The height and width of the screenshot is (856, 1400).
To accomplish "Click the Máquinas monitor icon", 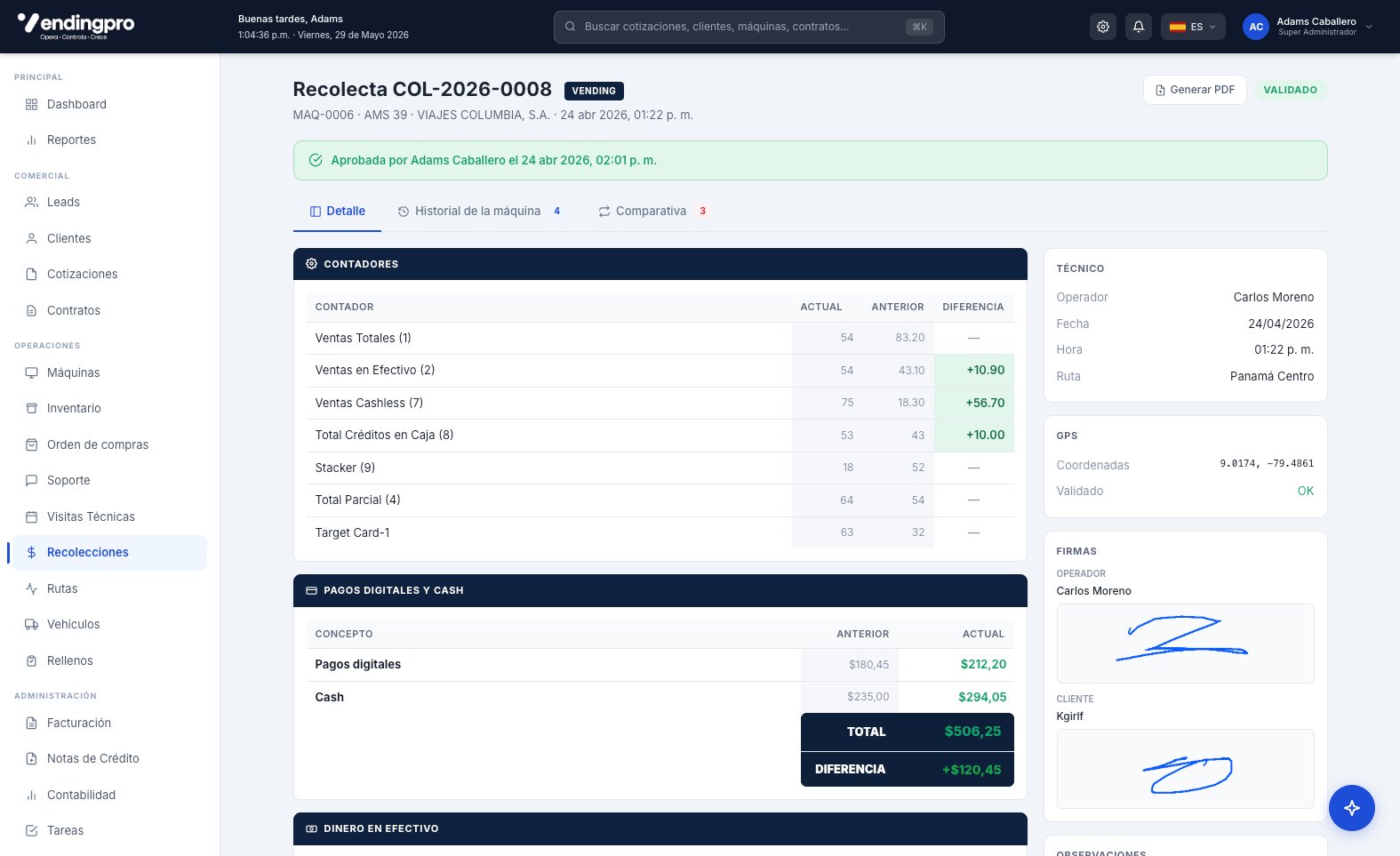I will 32,372.
